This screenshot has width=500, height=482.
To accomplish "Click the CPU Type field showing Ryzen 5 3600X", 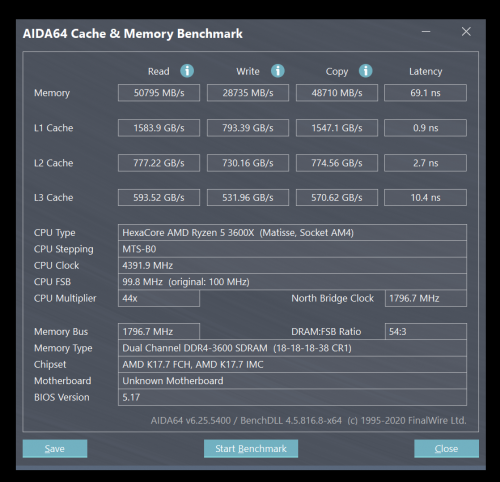I will (292, 233).
